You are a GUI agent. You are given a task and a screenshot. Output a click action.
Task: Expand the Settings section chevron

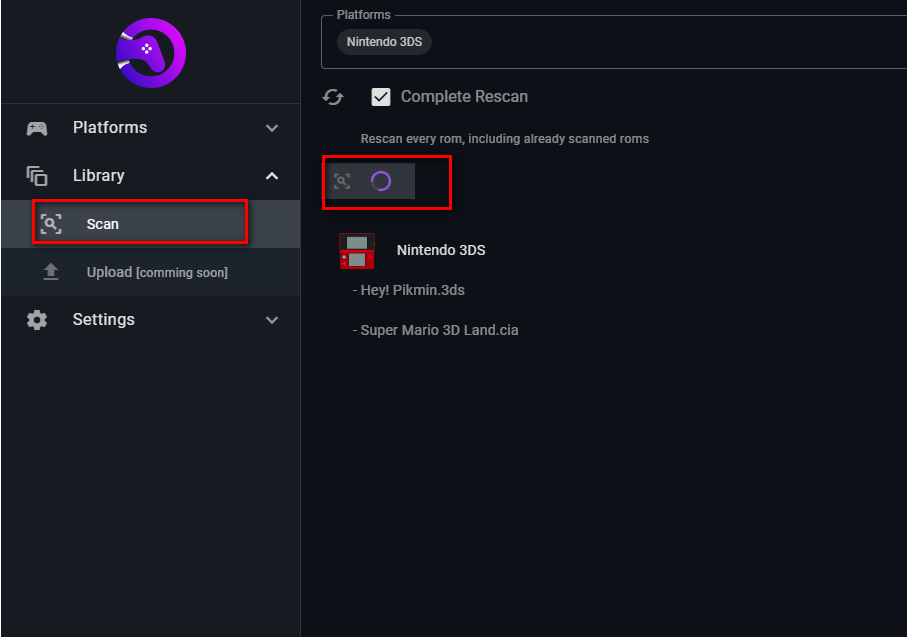[x=272, y=320]
